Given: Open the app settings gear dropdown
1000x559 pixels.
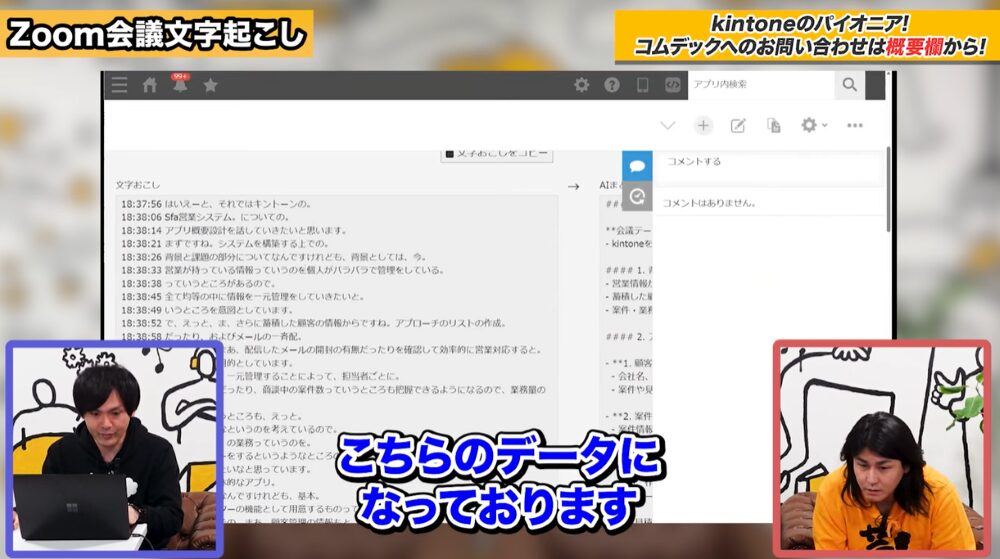Looking at the screenshot, I should point(814,125).
